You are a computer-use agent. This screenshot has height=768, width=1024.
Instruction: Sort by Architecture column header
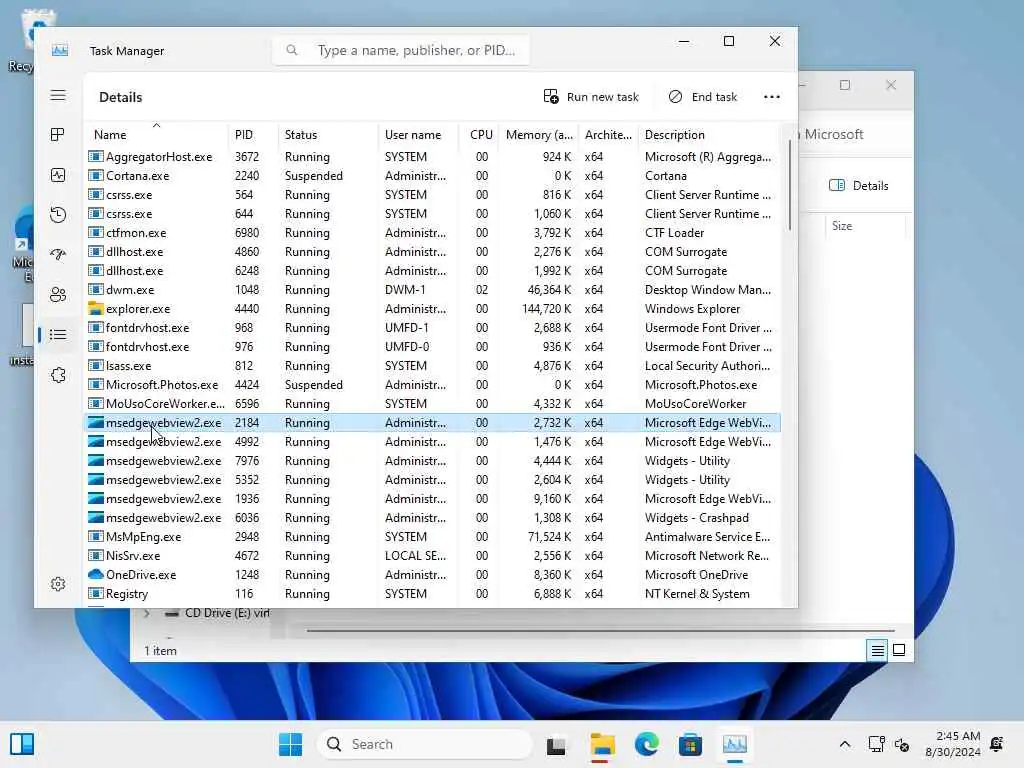click(x=608, y=135)
